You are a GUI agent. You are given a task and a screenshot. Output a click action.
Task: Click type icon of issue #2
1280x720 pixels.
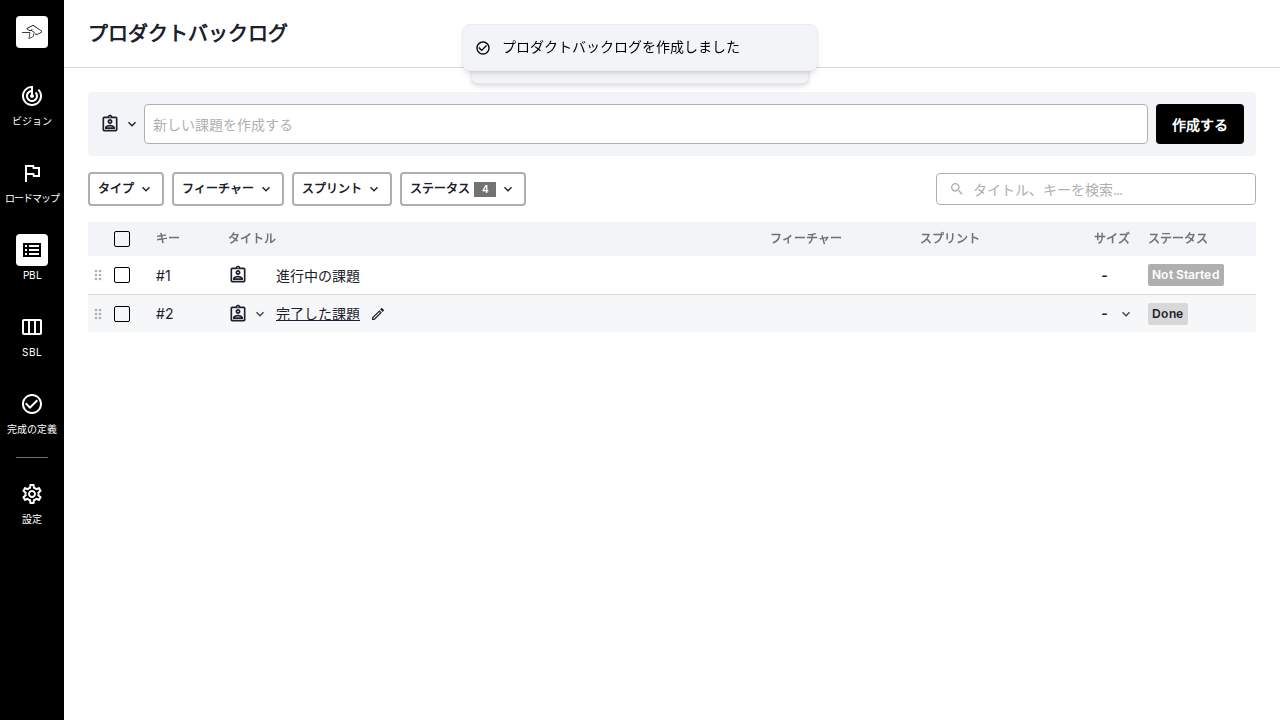(x=238, y=313)
